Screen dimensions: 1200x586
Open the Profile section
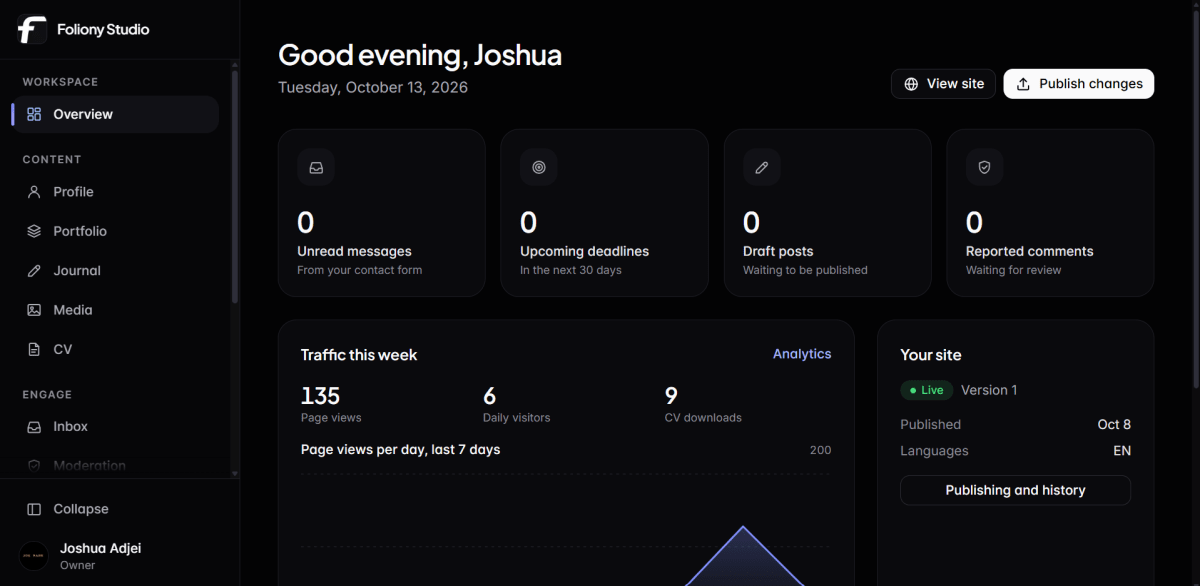point(115,192)
